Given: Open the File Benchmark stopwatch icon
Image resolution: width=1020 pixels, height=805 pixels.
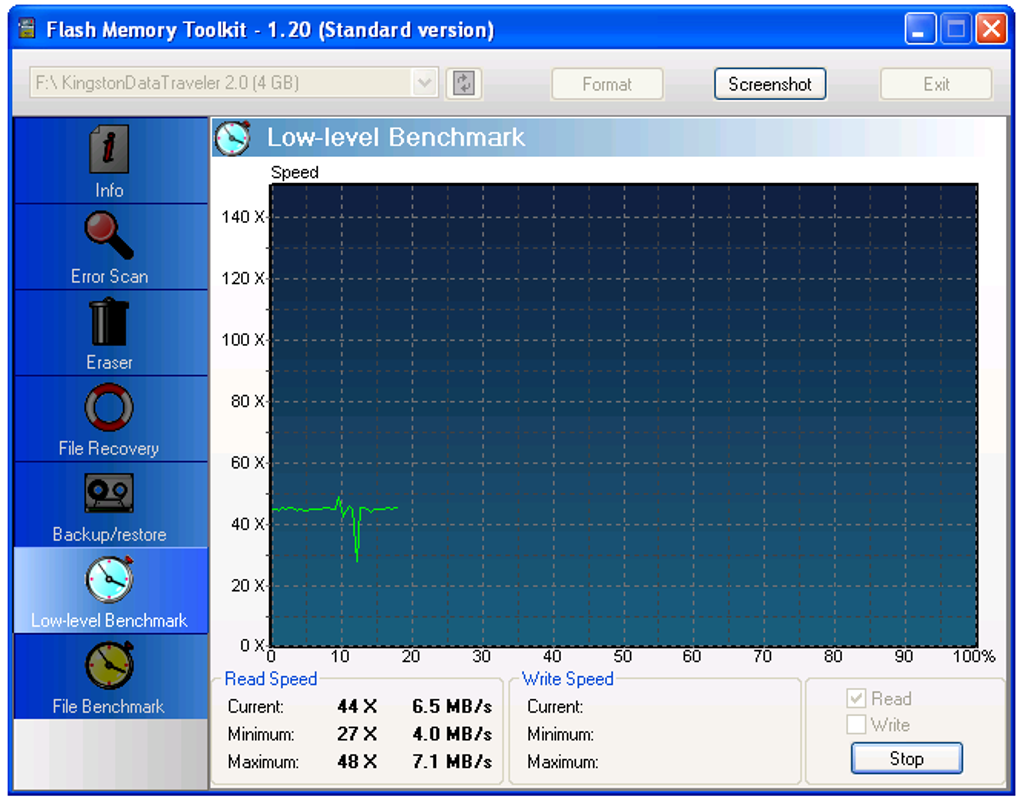Looking at the screenshot, I should click(x=109, y=665).
